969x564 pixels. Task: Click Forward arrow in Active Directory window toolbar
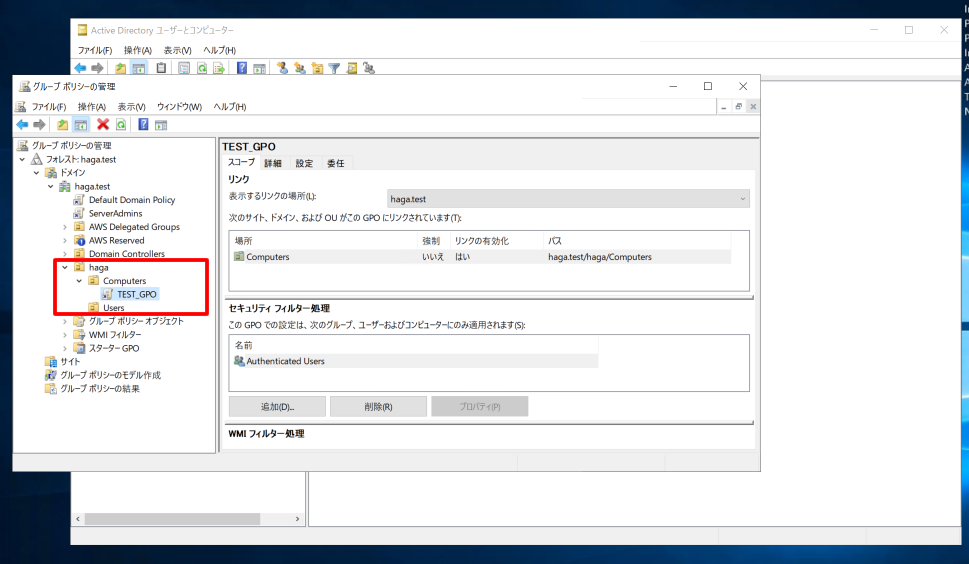click(97, 68)
